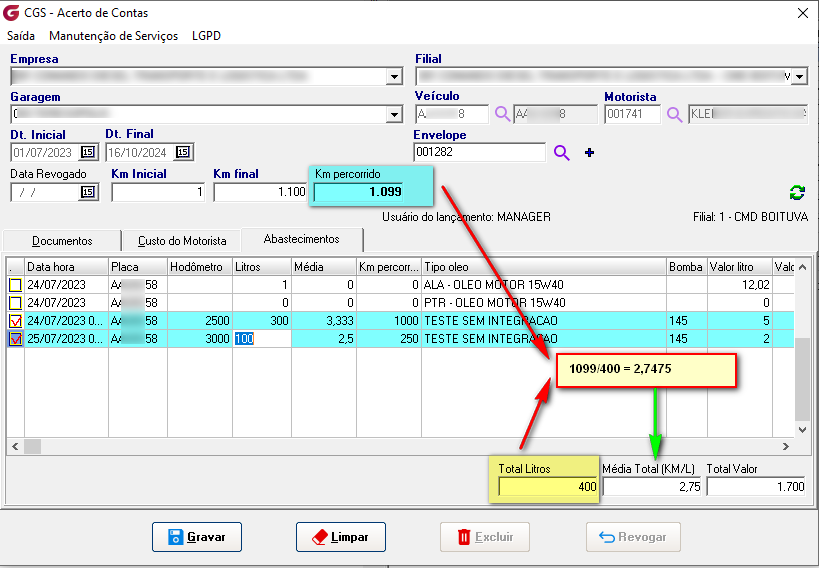Click scroll-down arrow of grid vertical scrollbar
Image resolution: width=819 pixels, height=568 pixels.
(x=802, y=430)
